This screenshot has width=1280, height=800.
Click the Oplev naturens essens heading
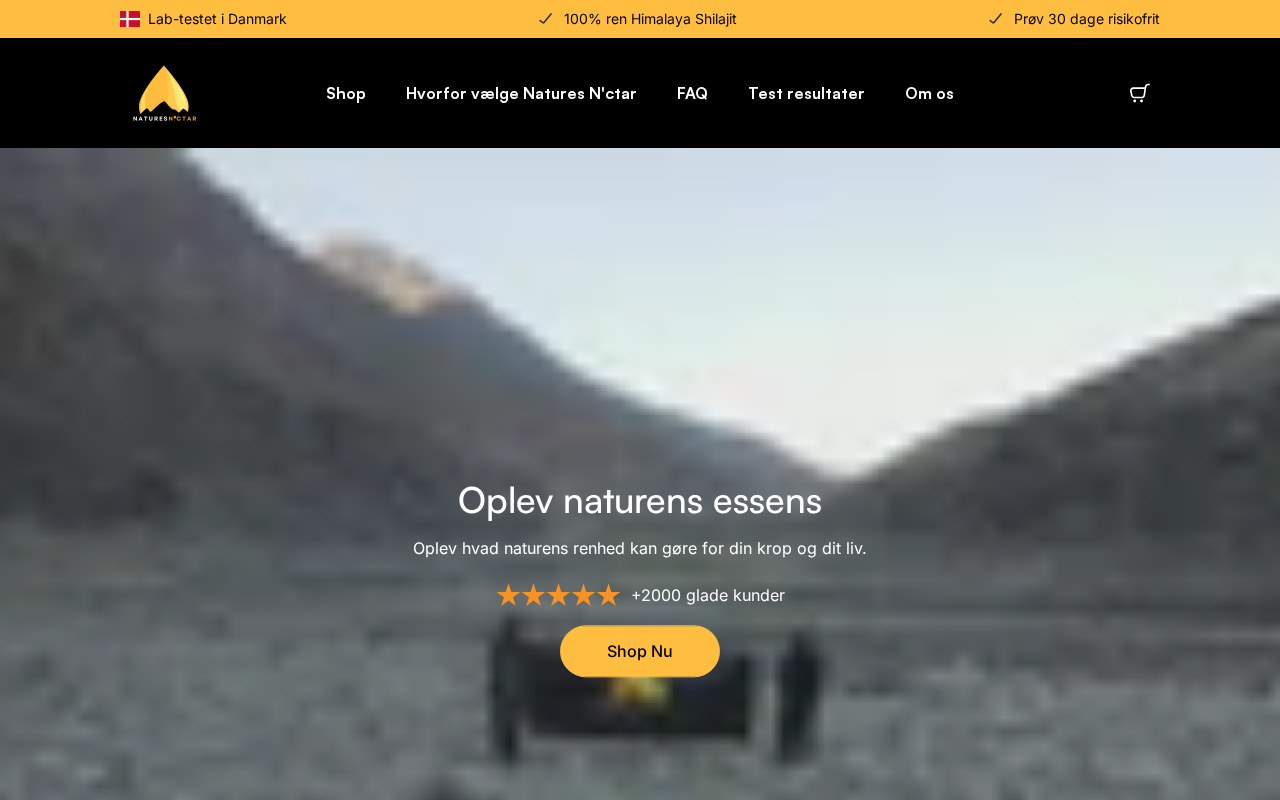640,500
